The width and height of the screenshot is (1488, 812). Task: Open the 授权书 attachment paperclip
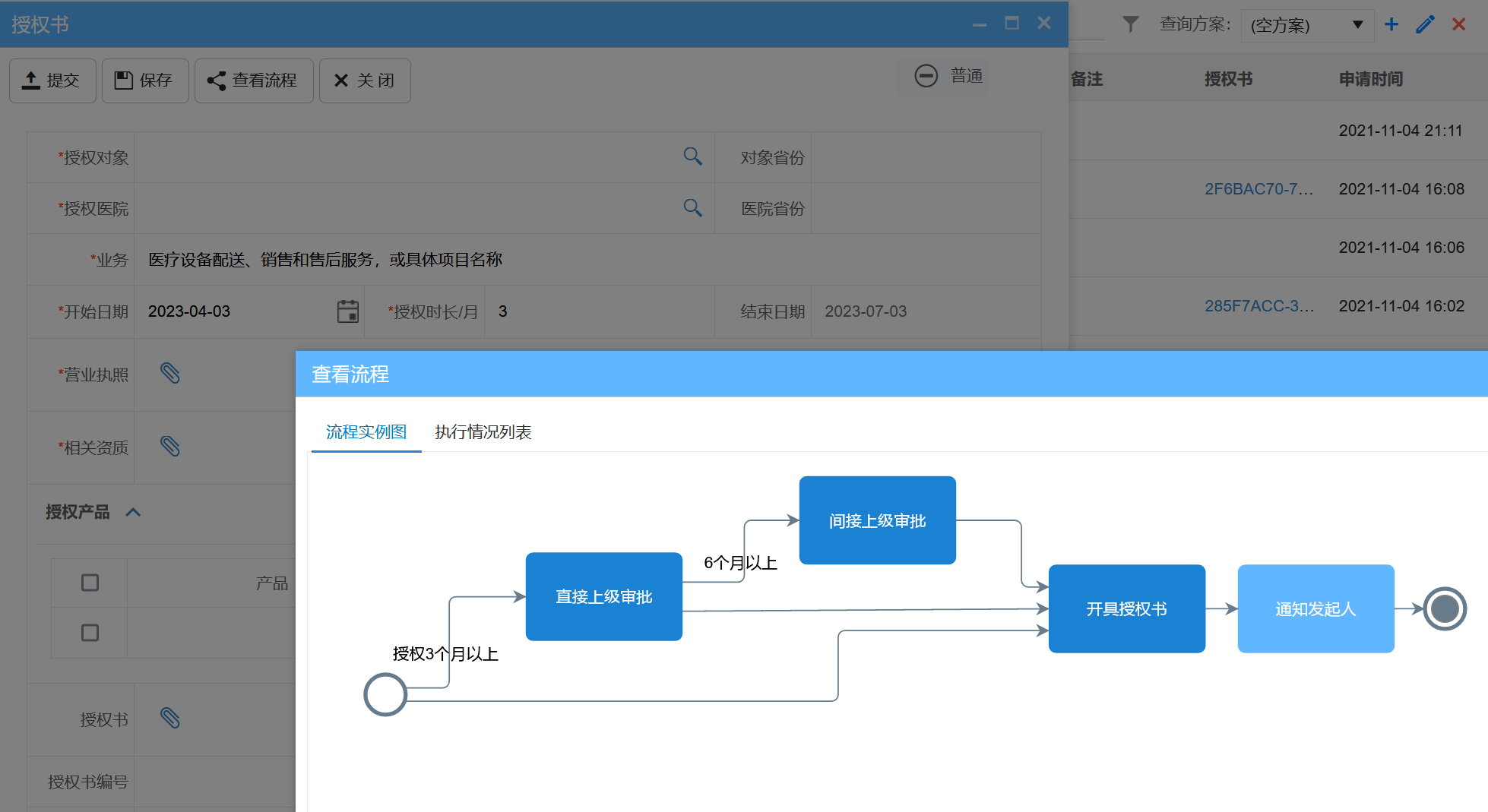coord(170,718)
